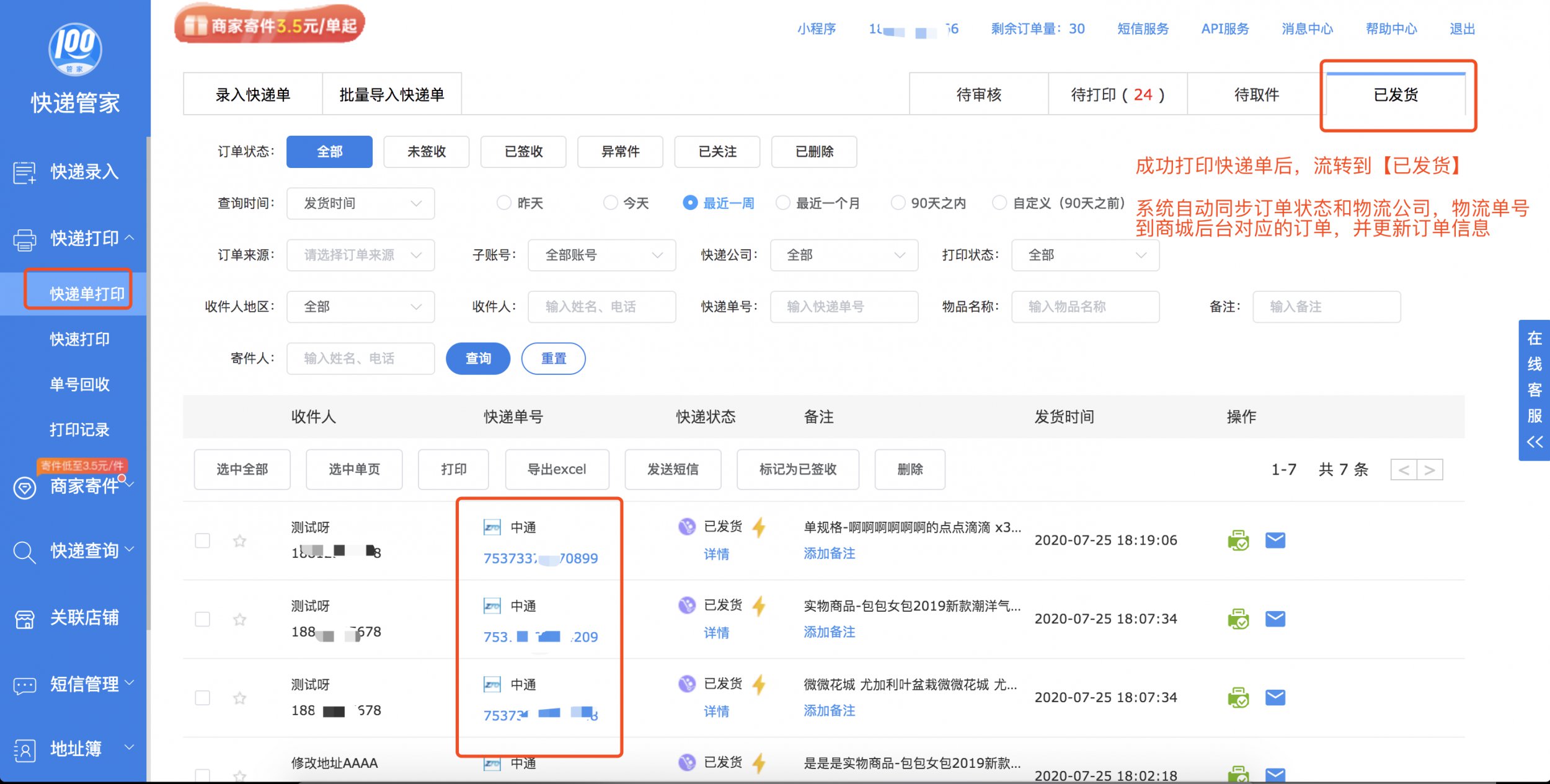Click 添加备注 in the 微微花城 row

pos(830,711)
